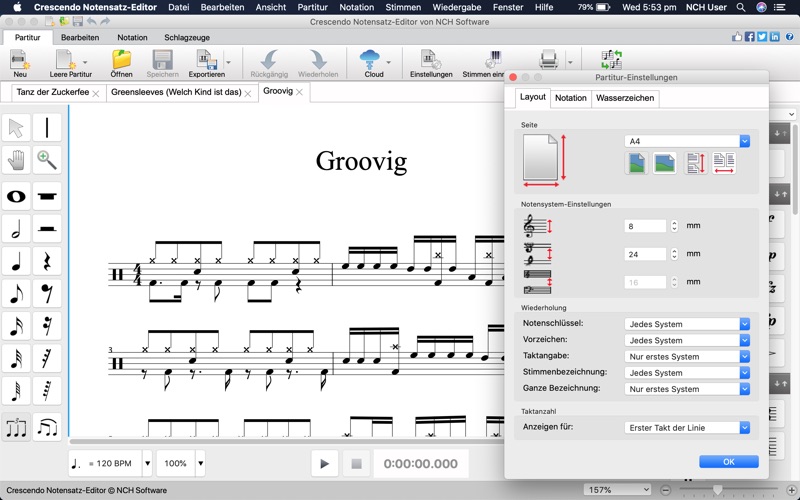This screenshot has height=500, width=800.
Task: Switch to the Notation settings tab
Action: pos(570,98)
